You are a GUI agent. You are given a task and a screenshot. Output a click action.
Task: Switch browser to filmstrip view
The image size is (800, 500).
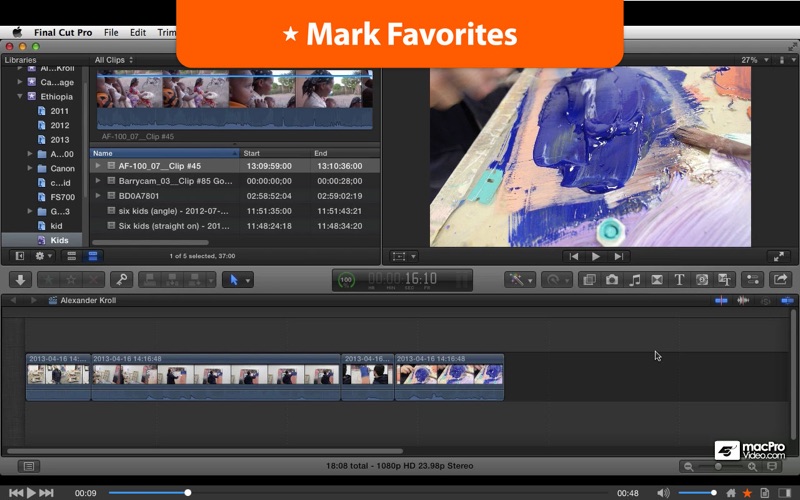[x=71, y=256]
